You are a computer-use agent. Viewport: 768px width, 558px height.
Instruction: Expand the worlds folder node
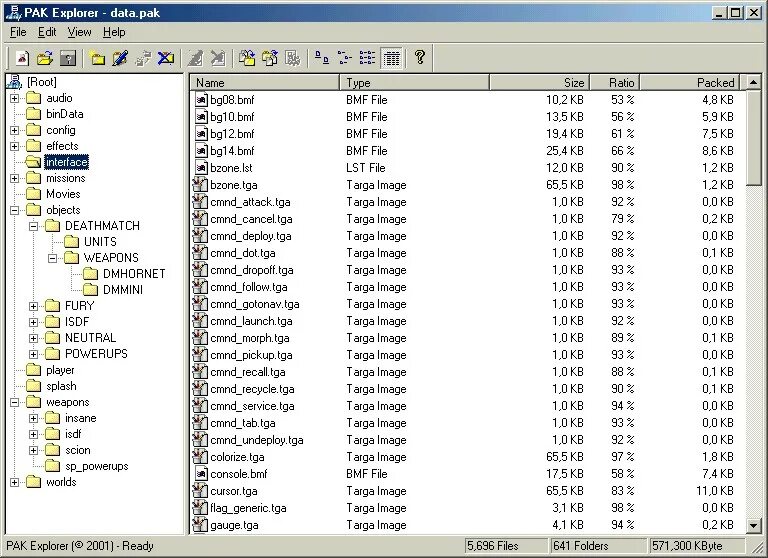(x=15, y=482)
